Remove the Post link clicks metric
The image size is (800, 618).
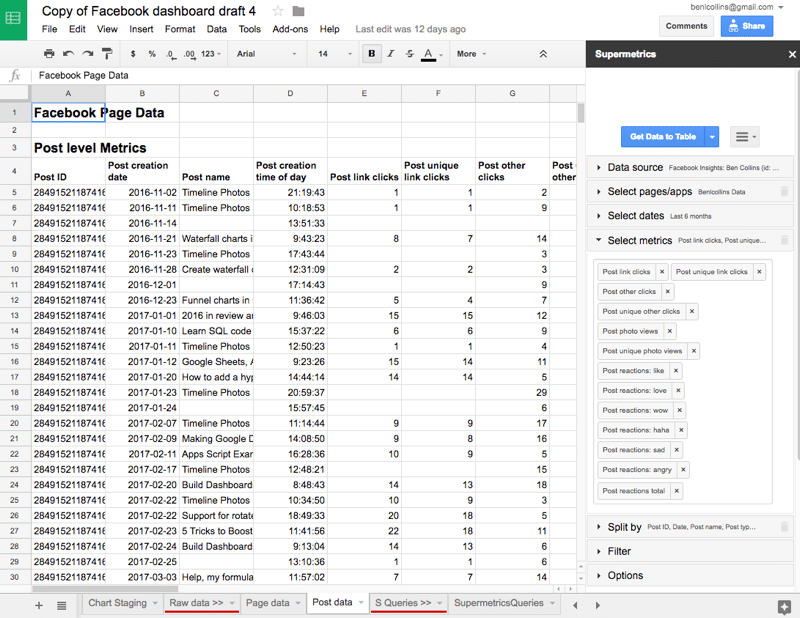coord(662,271)
